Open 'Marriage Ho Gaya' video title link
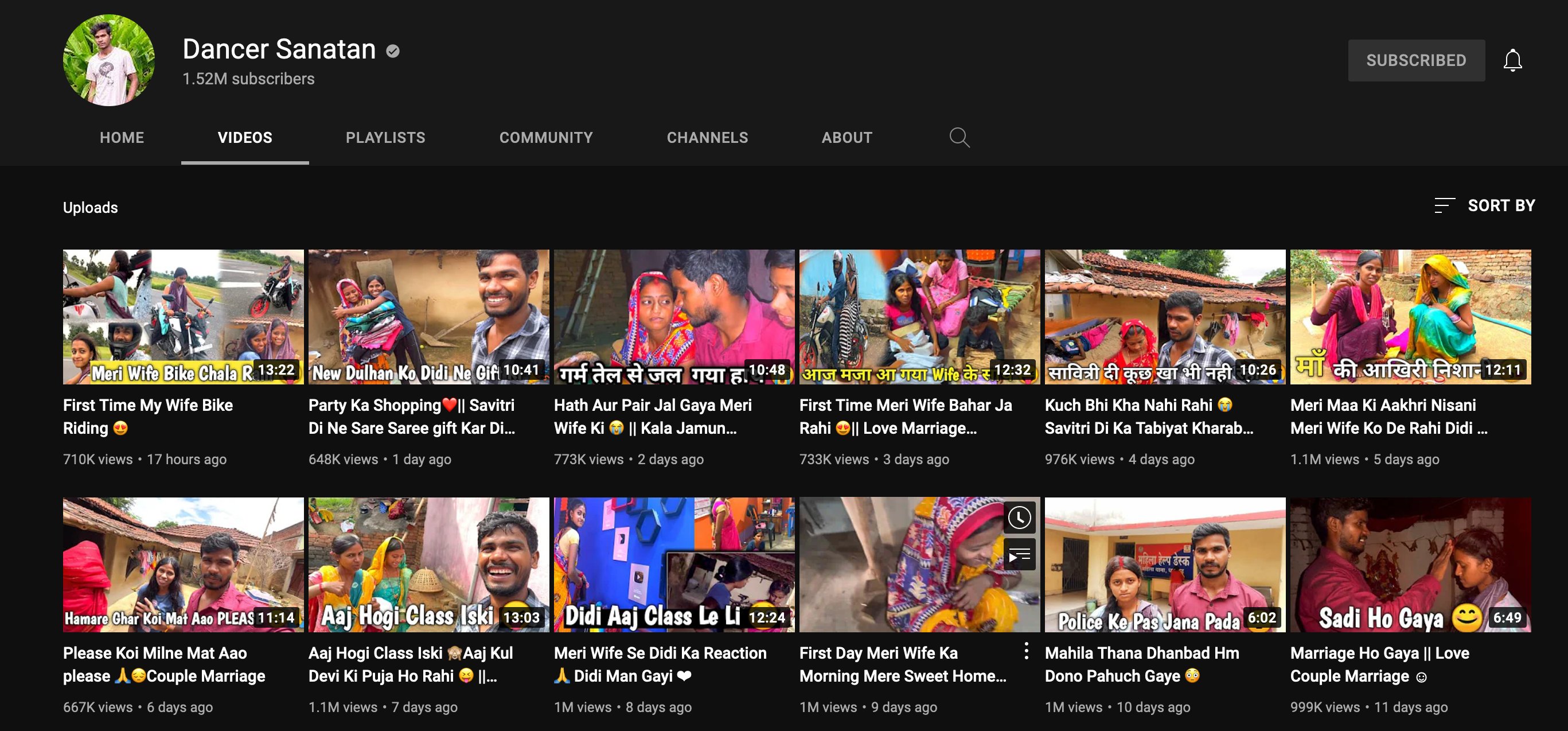1568x731 pixels. click(1379, 664)
